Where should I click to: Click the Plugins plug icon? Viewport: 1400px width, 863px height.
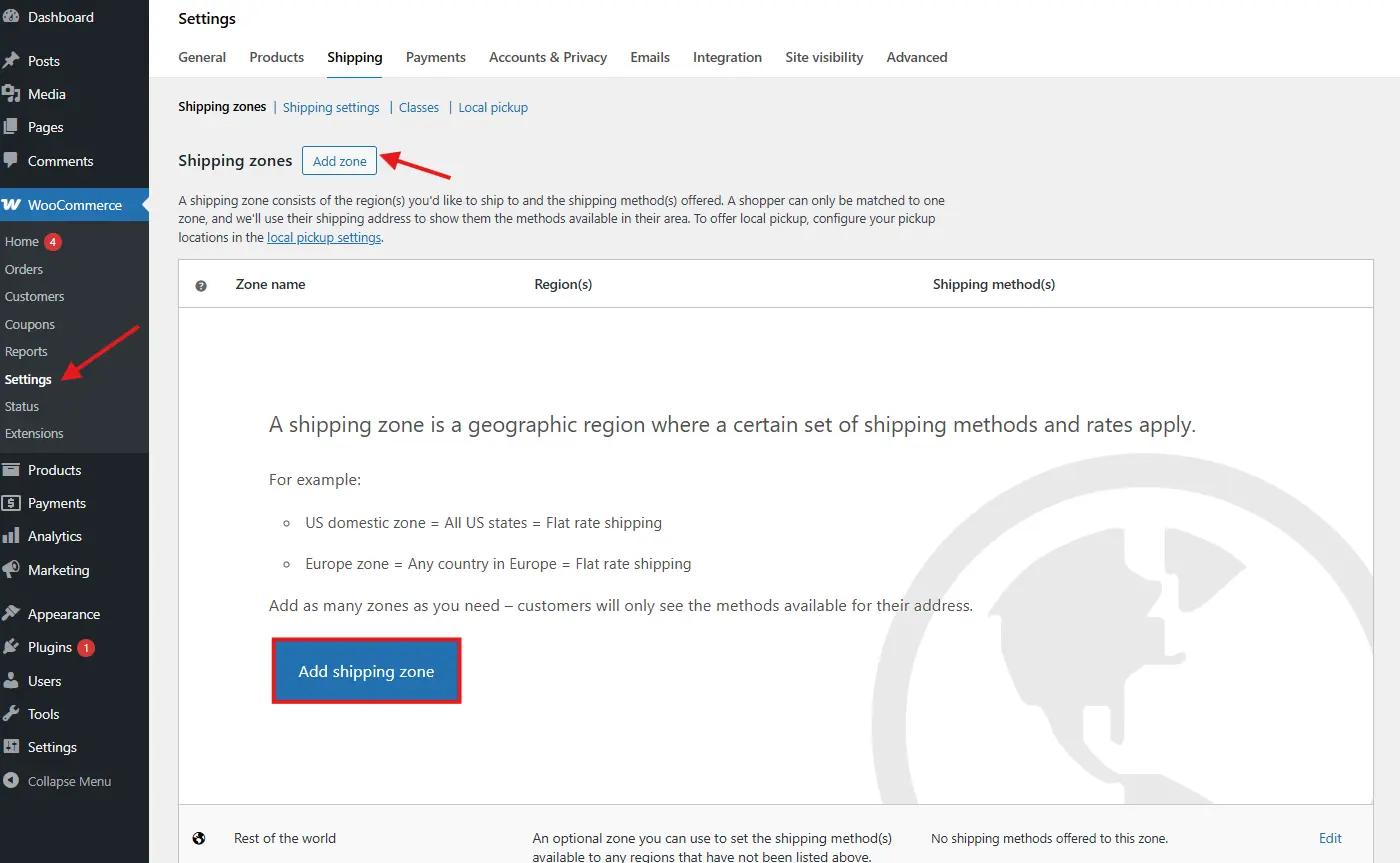(x=11, y=647)
